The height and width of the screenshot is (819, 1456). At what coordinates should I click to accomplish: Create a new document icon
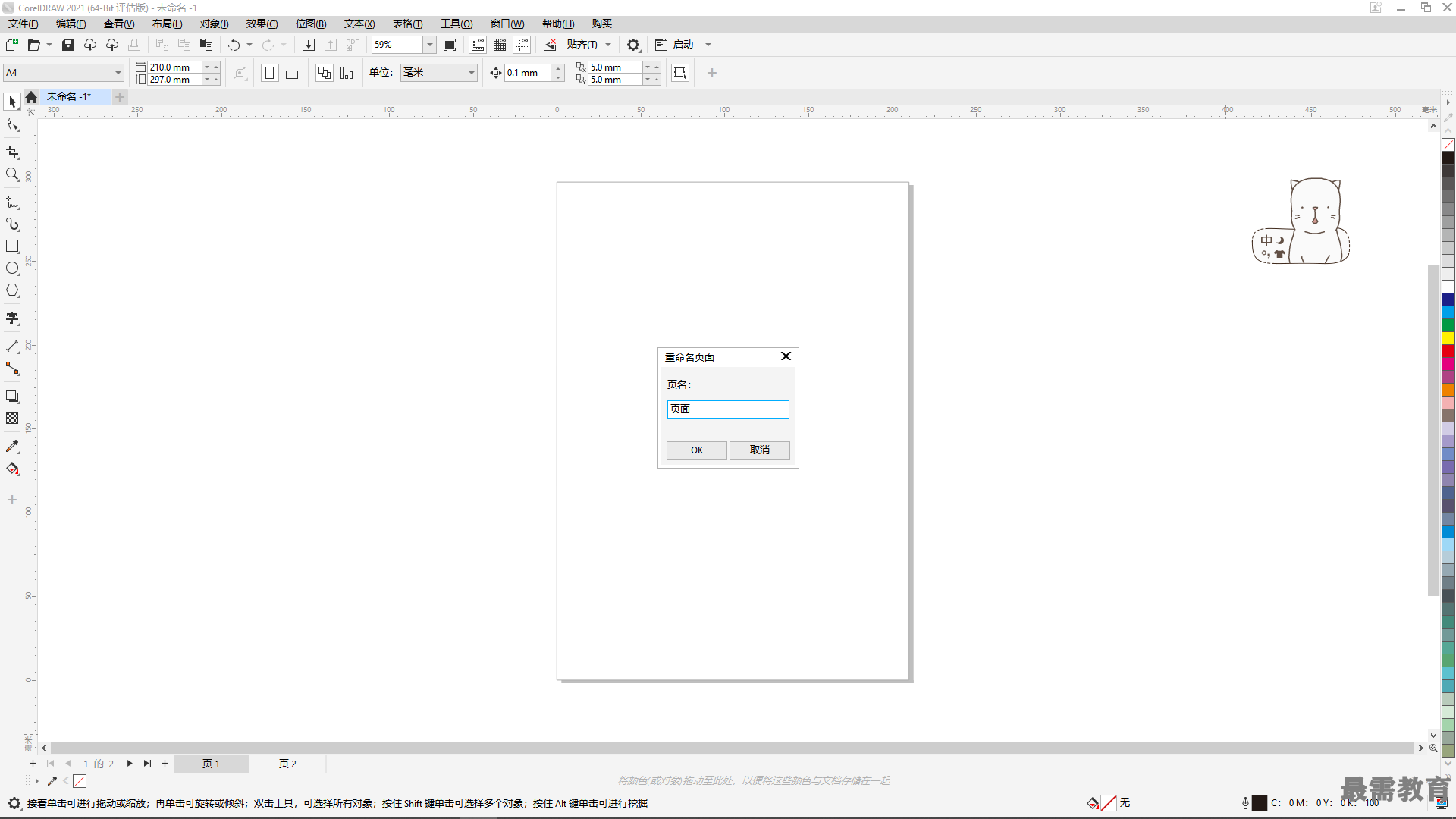click(12, 45)
